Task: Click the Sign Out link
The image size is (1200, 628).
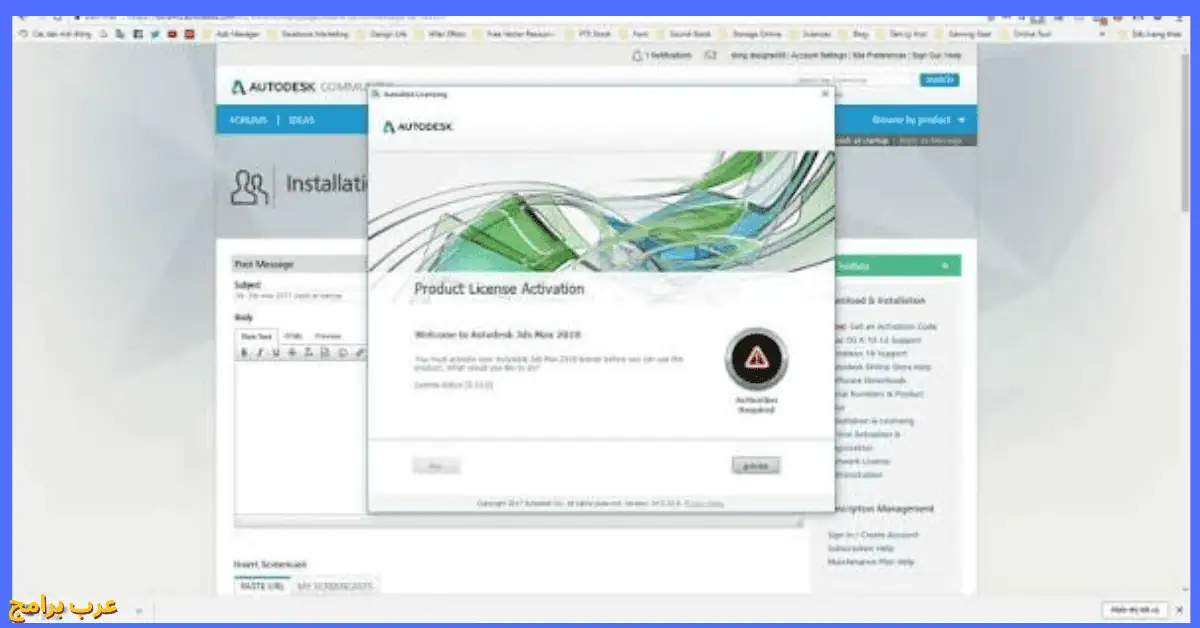Action: 926,56
